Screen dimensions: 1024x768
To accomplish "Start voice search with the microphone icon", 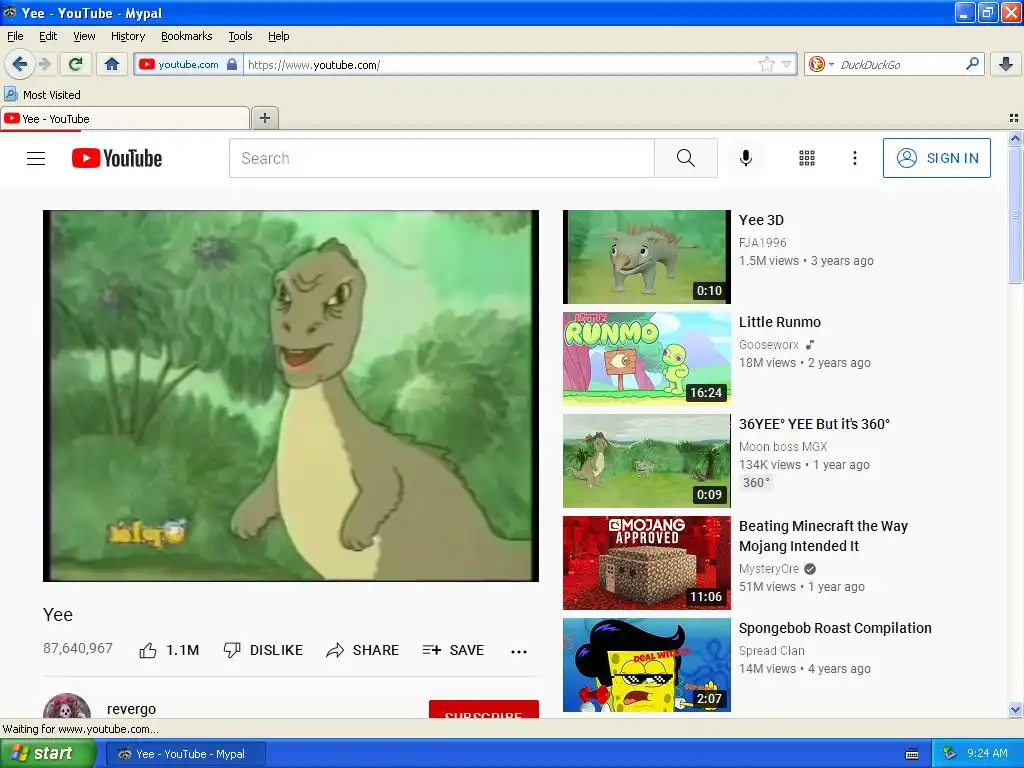I will pyautogui.click(x=746, y=158).
